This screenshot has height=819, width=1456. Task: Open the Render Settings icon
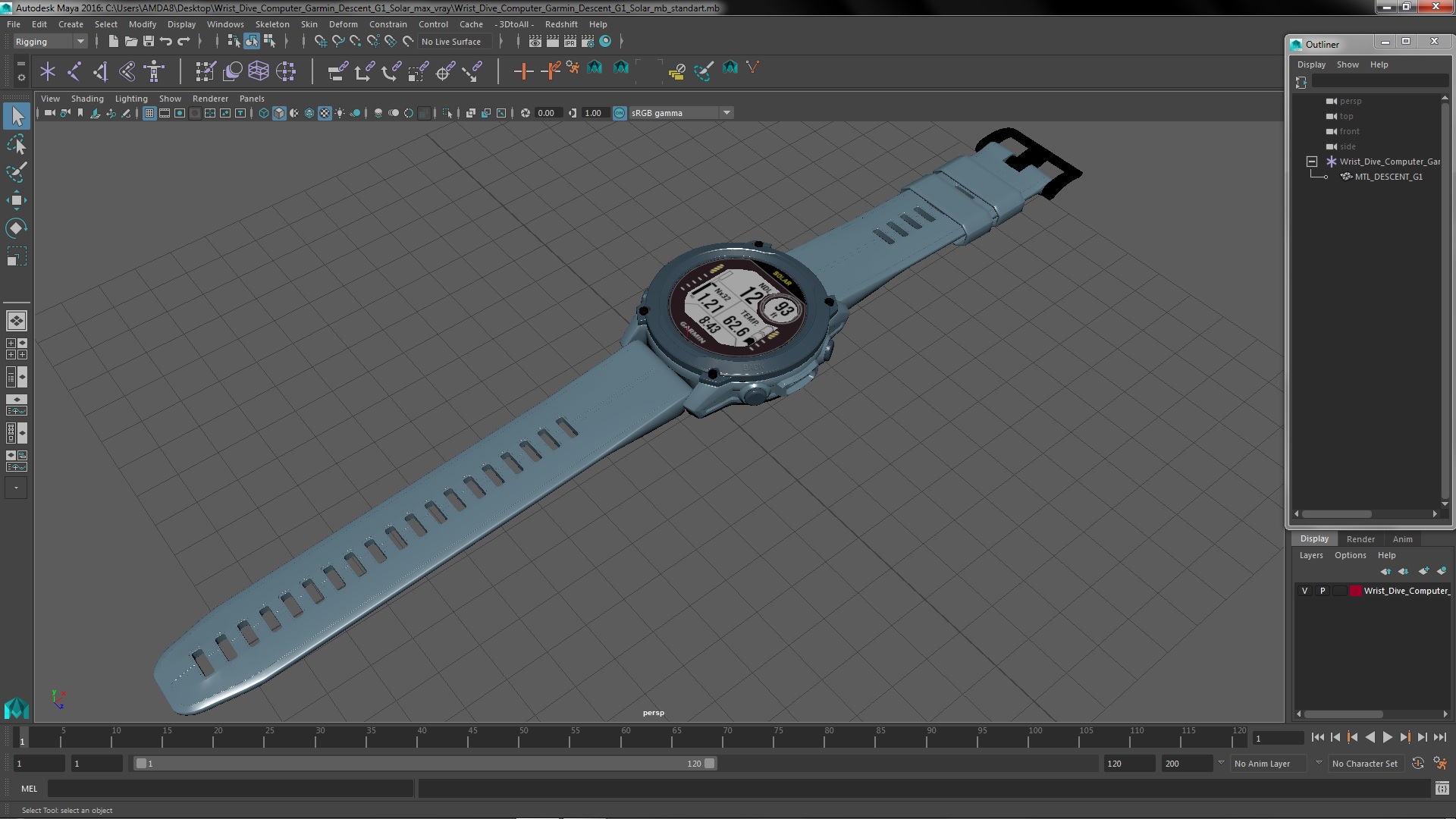point(588,41)
